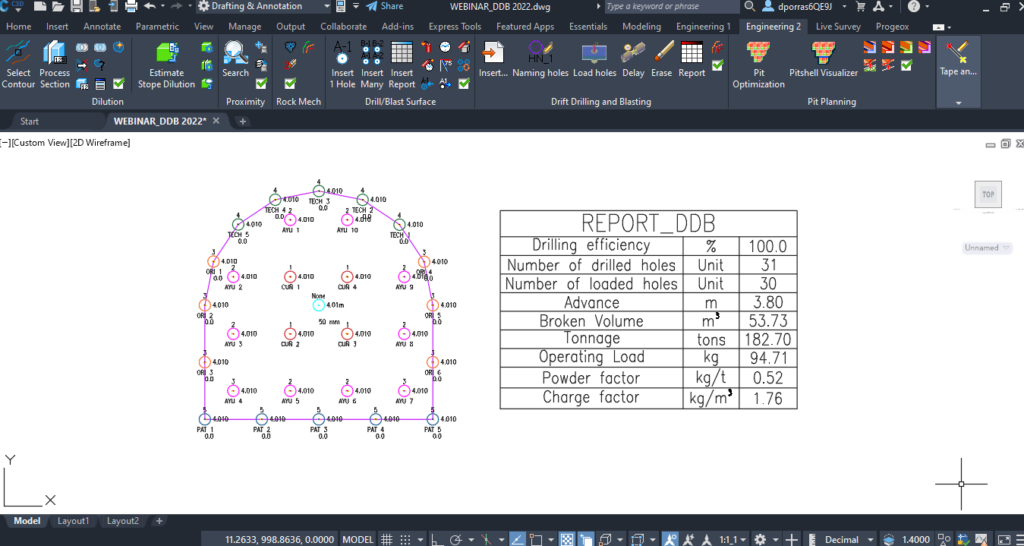Click the 2D Wireframe visual style label

(100, 142)
